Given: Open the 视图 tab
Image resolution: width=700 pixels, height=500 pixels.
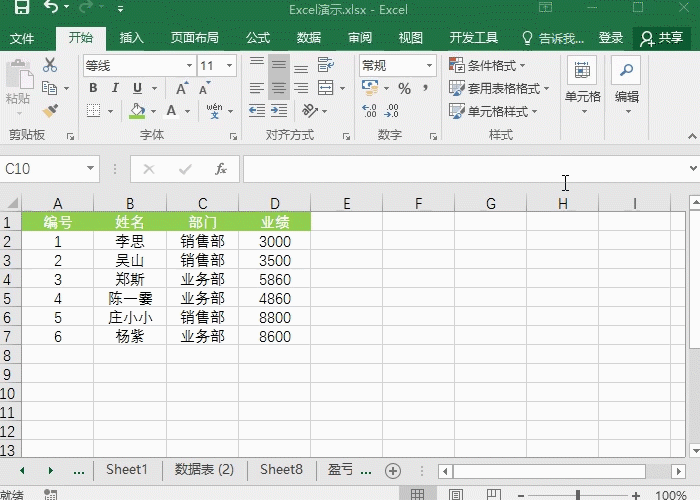Looking at the screenshot, I should (411, 38).
